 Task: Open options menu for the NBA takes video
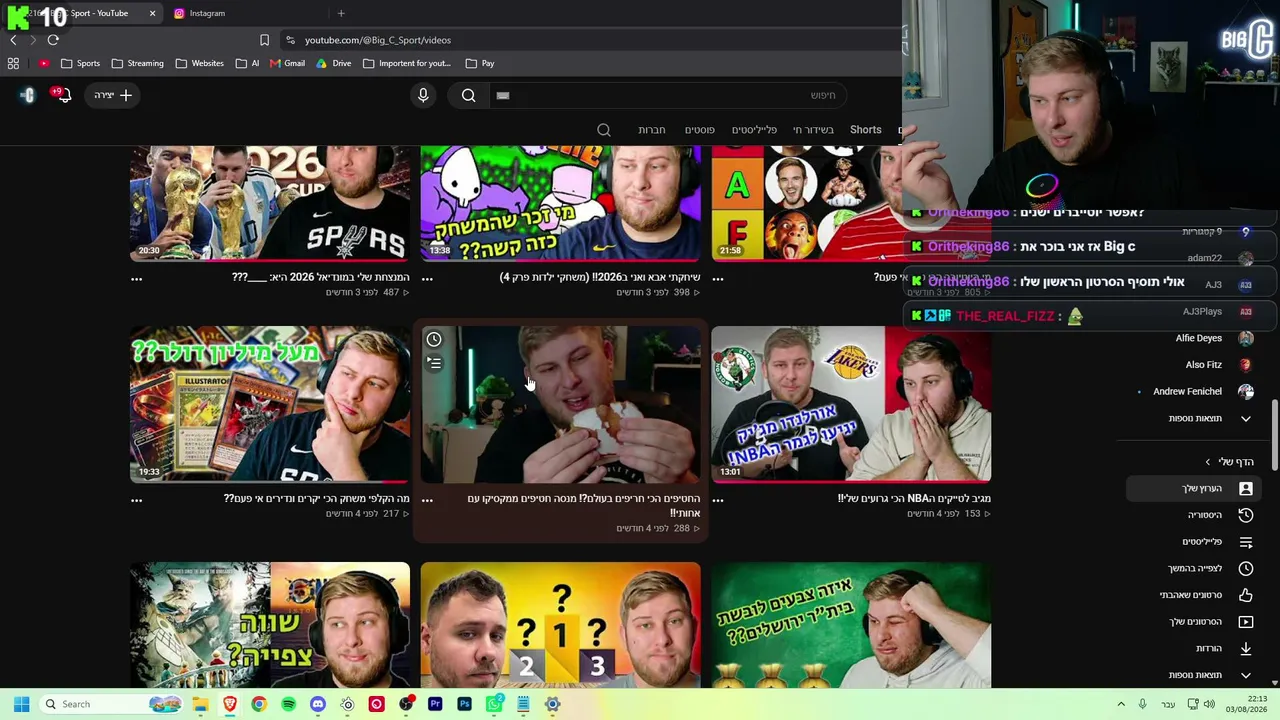pos(718,499)
